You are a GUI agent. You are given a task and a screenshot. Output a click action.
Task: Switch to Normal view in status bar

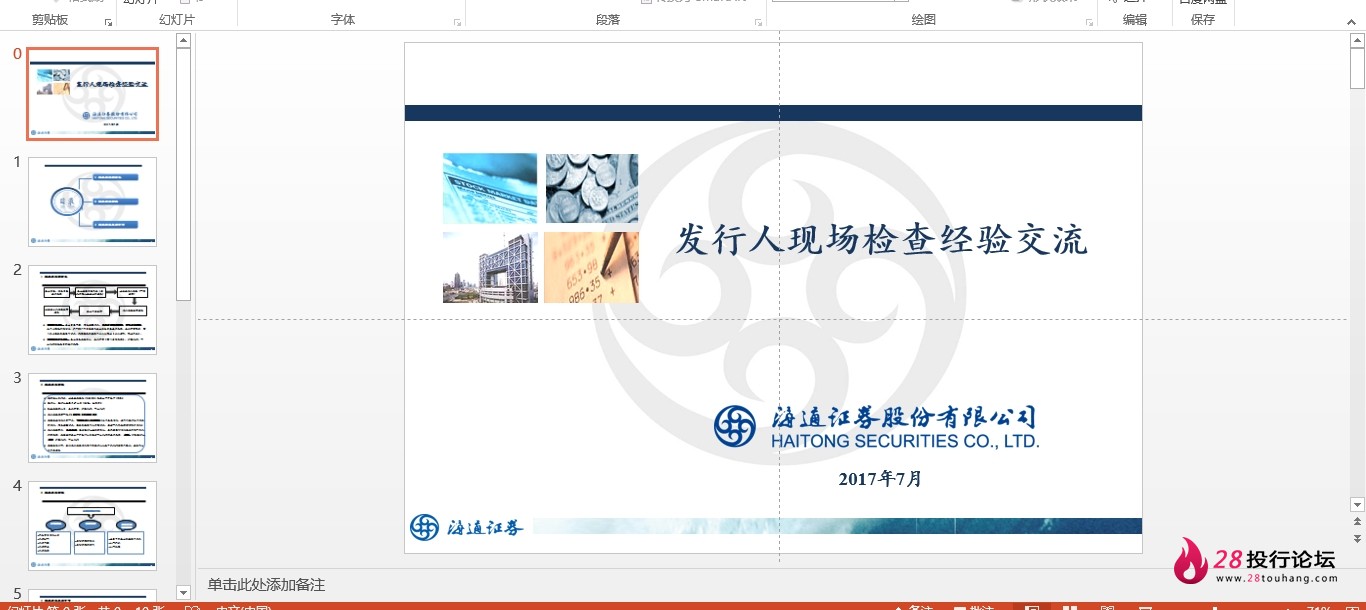[1032, 606]
